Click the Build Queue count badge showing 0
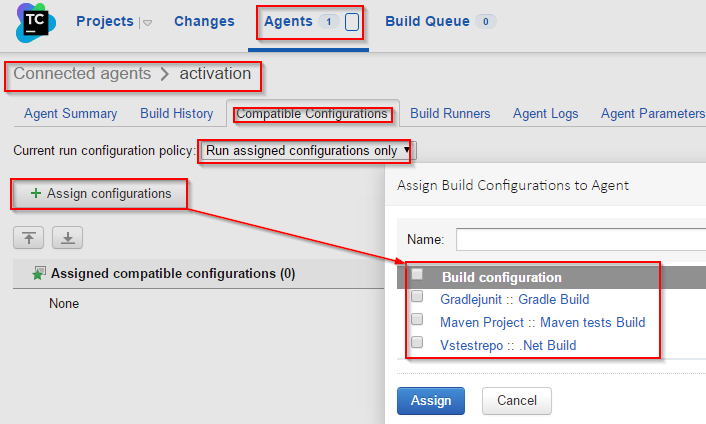This screenshot has width=706, height=424. 485,21
